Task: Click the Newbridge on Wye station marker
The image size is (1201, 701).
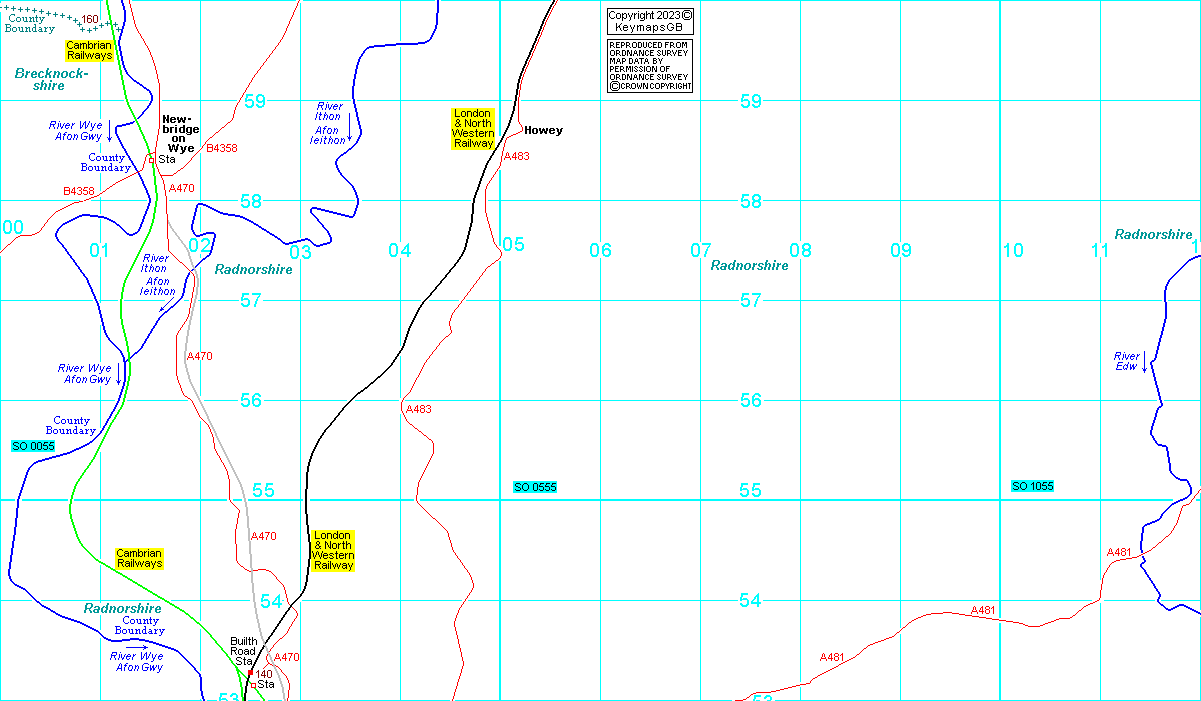Action: [151, 159]
